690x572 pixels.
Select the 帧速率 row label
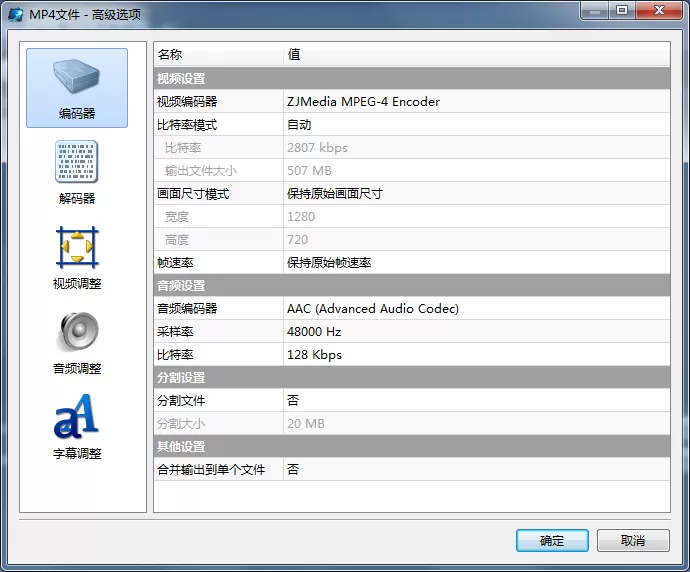coord(175,263)
